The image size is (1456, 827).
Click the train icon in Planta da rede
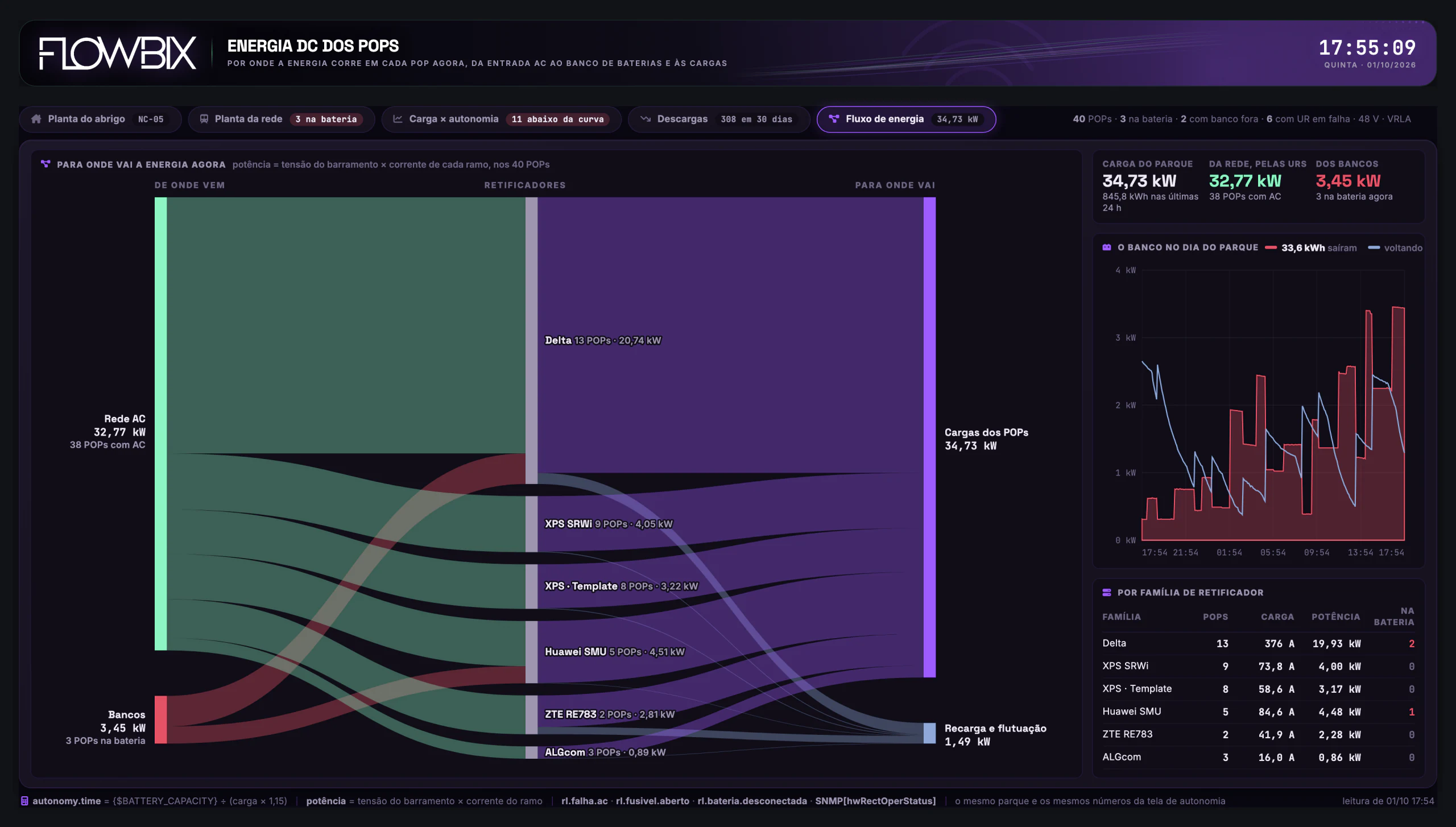pos(204,119)
